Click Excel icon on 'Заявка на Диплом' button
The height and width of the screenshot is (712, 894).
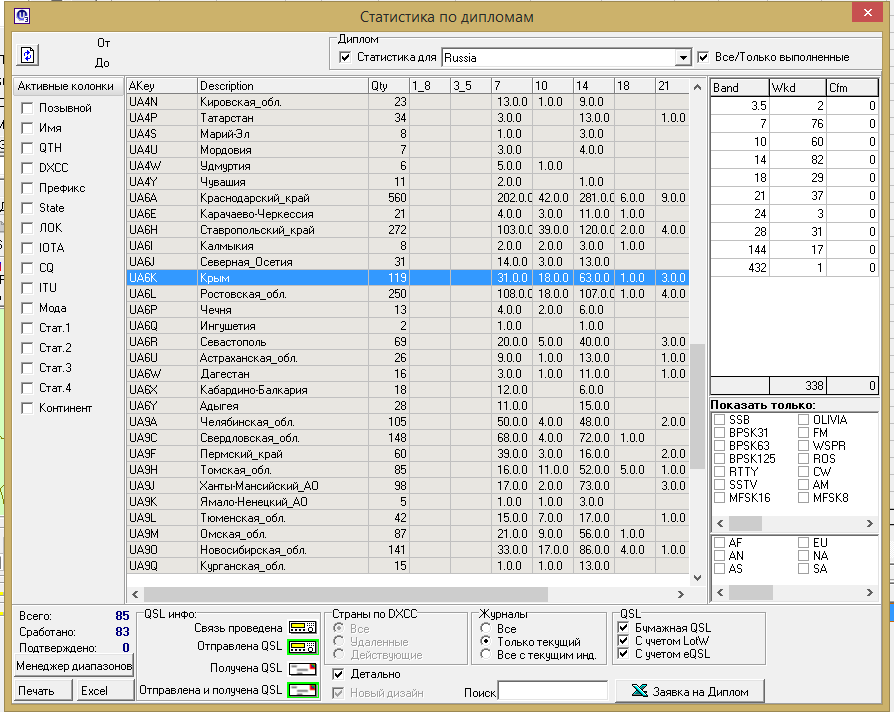click(x=637, y=691)
